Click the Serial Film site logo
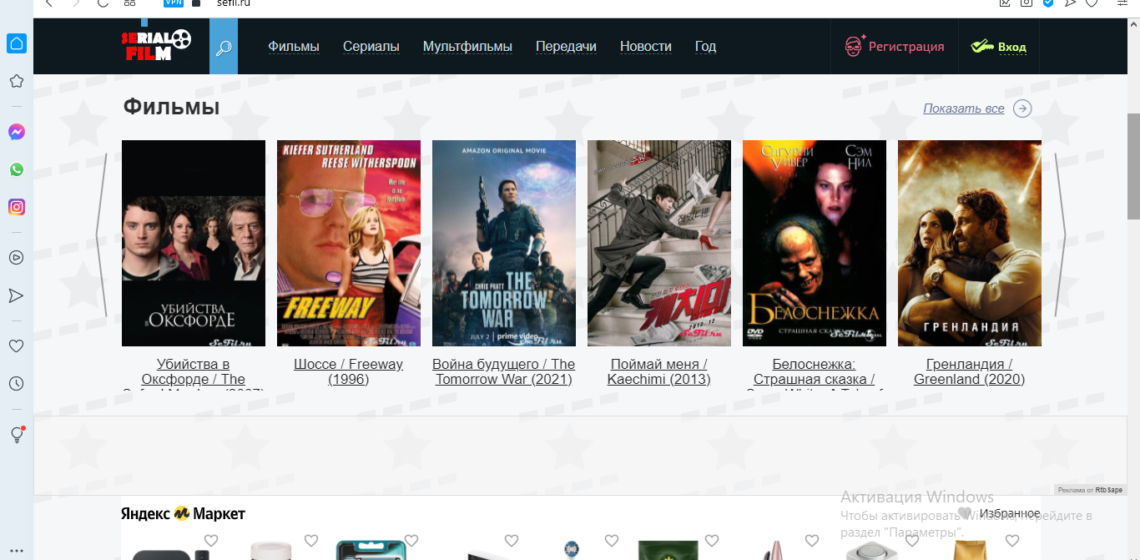Screen dimensions: 1140x560 pyautogui.click(x=156, y=45)
